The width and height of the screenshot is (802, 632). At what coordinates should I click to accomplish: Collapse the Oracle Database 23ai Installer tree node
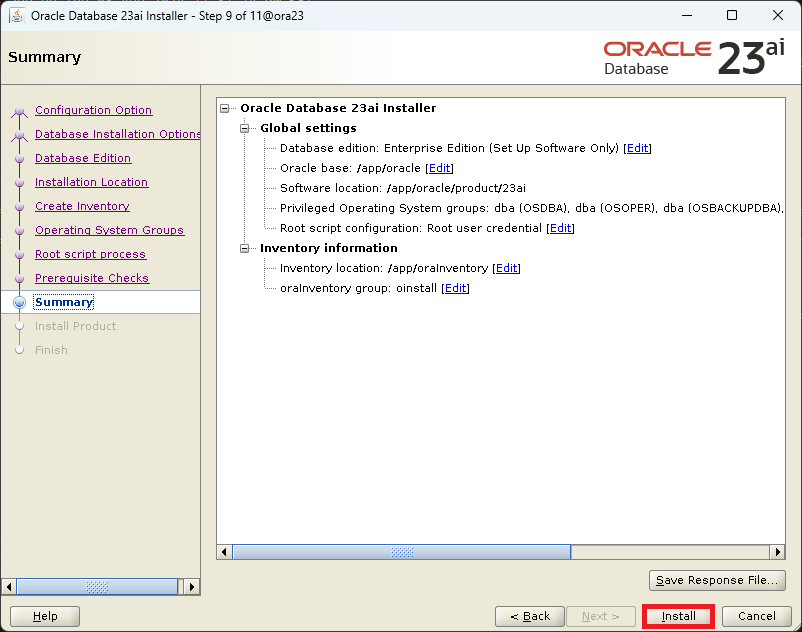pyautogui.click(x=224, y=108)
